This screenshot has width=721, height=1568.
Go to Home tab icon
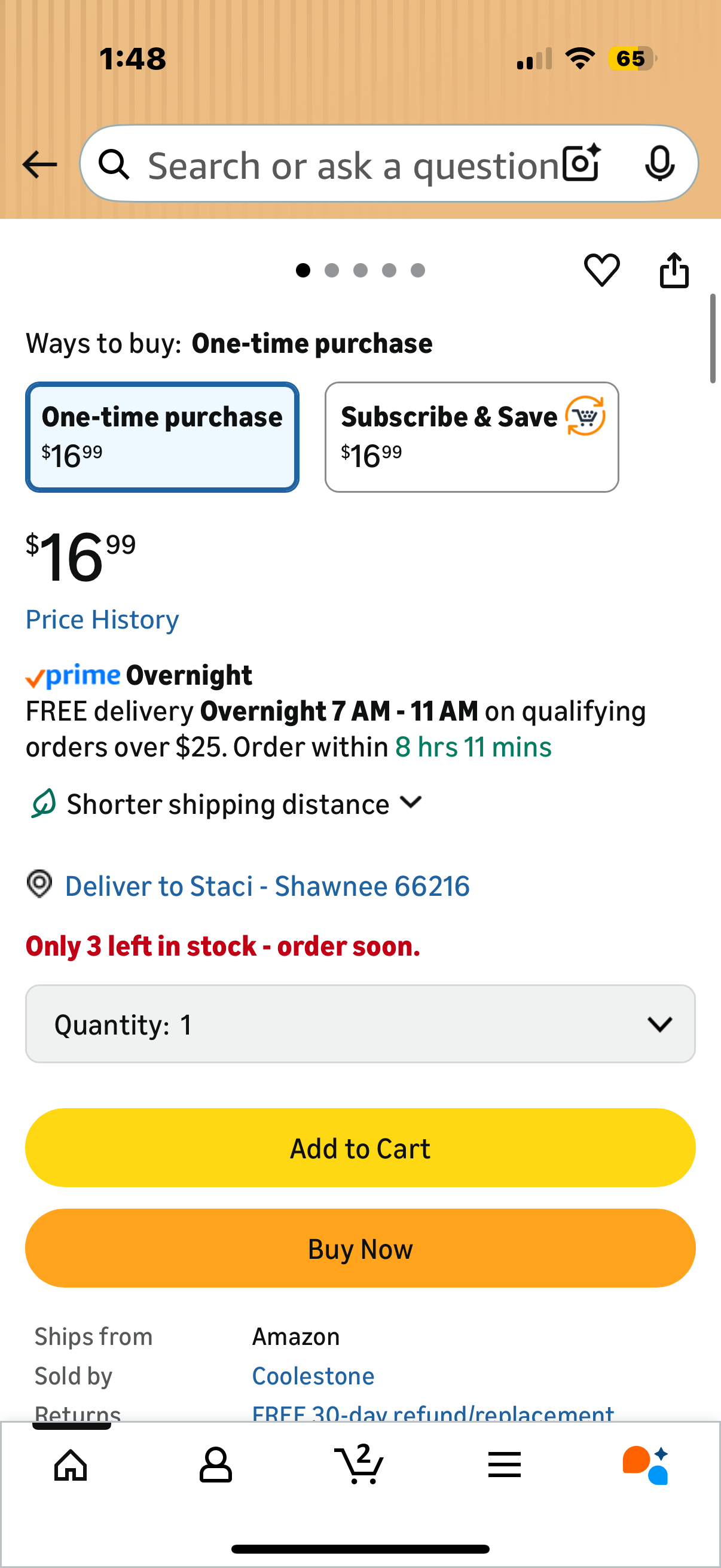[x=71, y=1465]
